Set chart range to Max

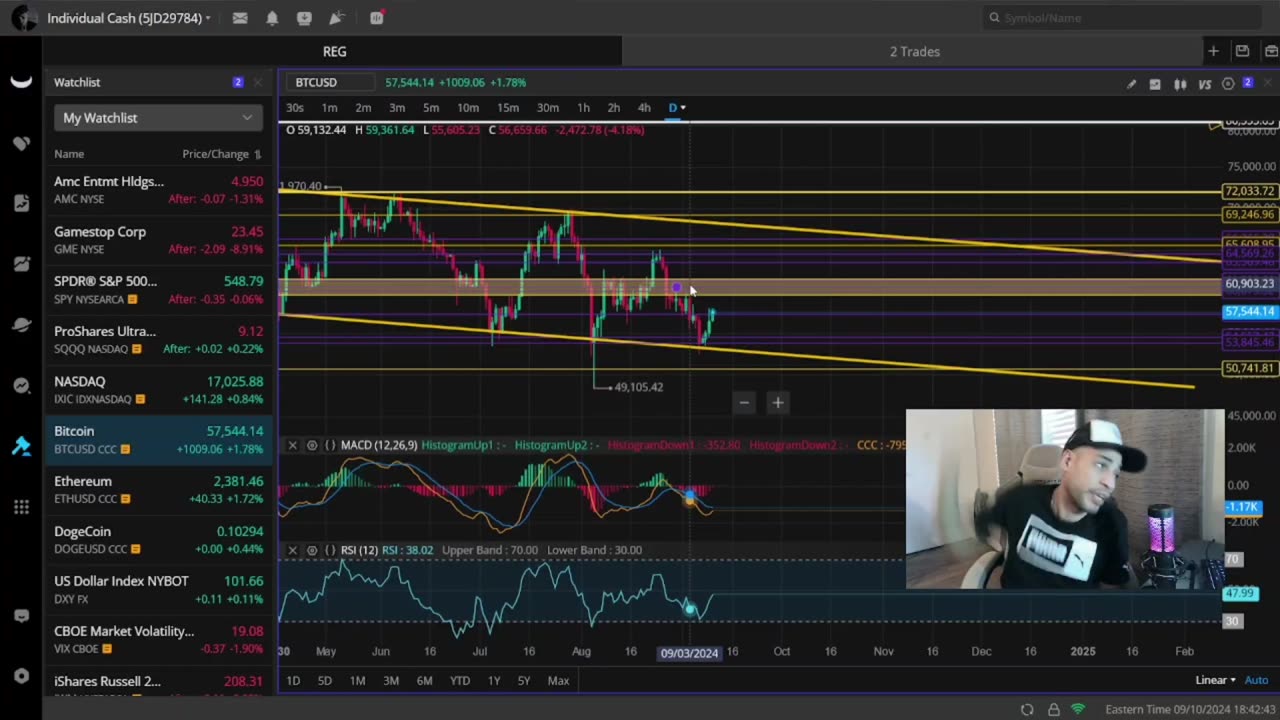point(558,681)
